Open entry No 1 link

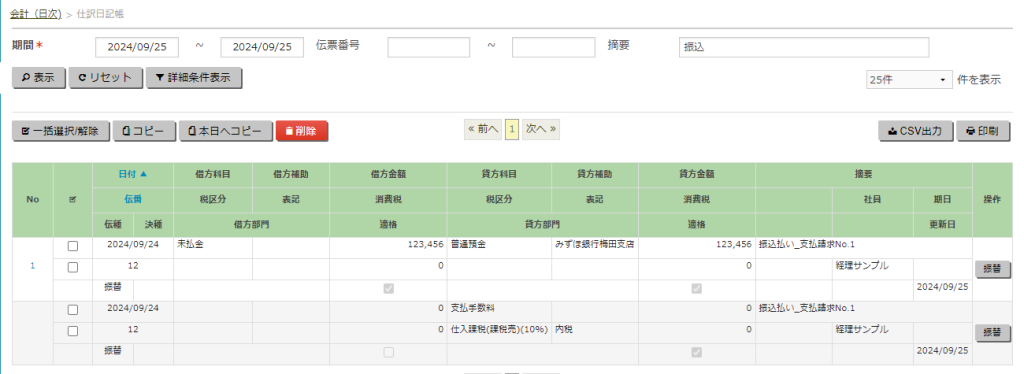point(33,266)
